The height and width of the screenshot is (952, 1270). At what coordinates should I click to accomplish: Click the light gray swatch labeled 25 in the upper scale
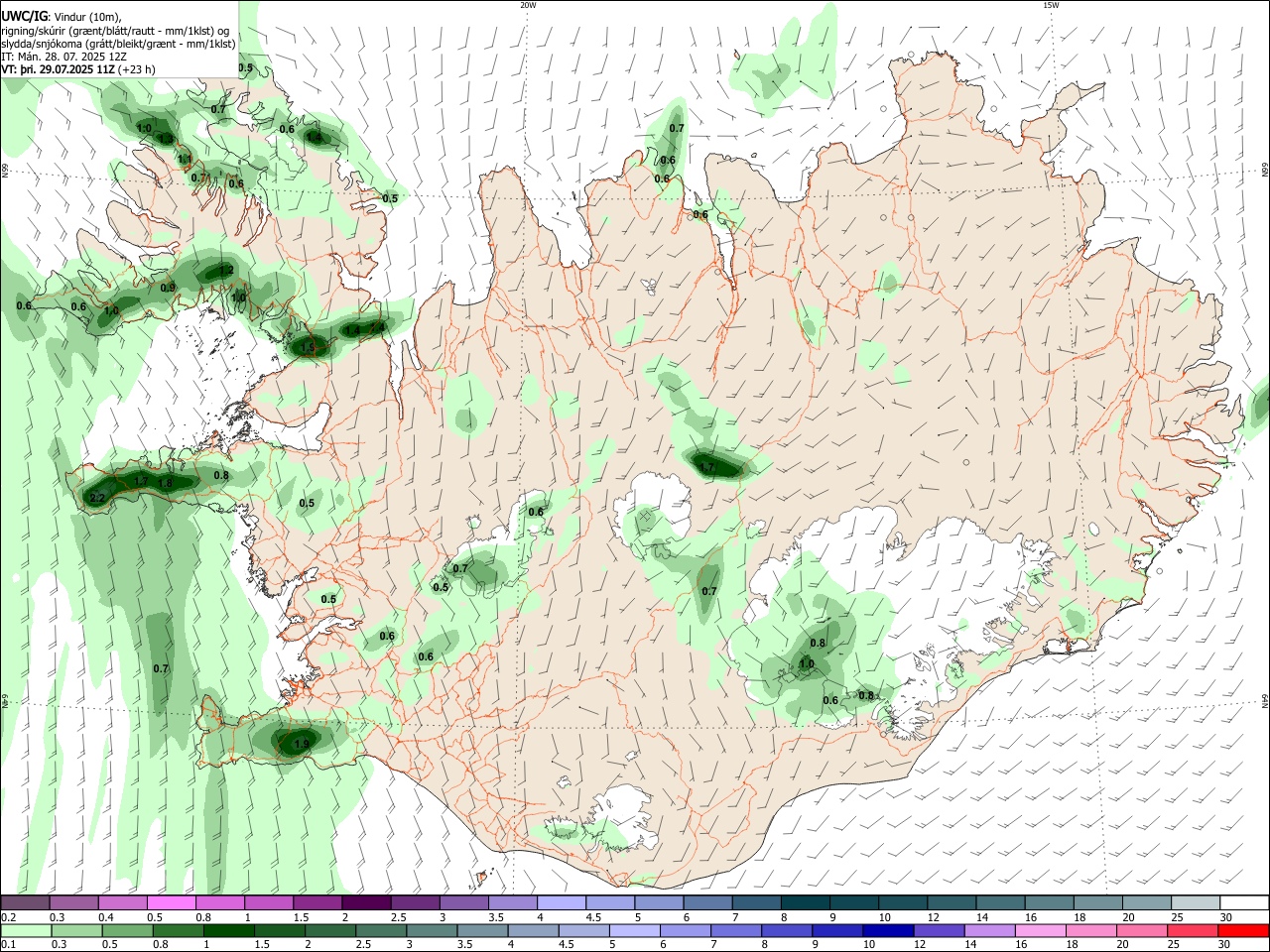click(1196, 903)
